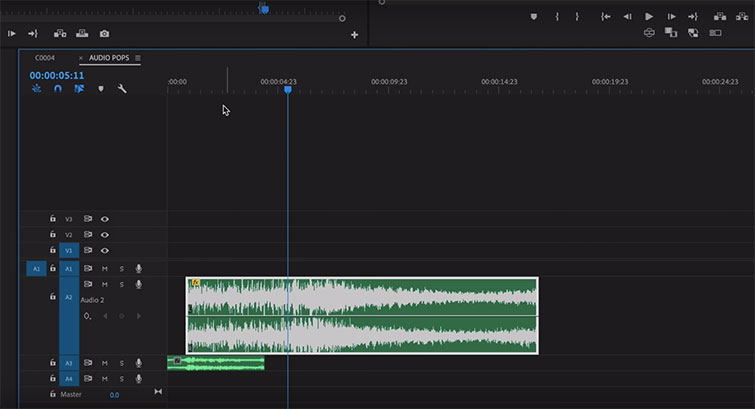Add a marker from the timeline toolbar

coord(100,89)
